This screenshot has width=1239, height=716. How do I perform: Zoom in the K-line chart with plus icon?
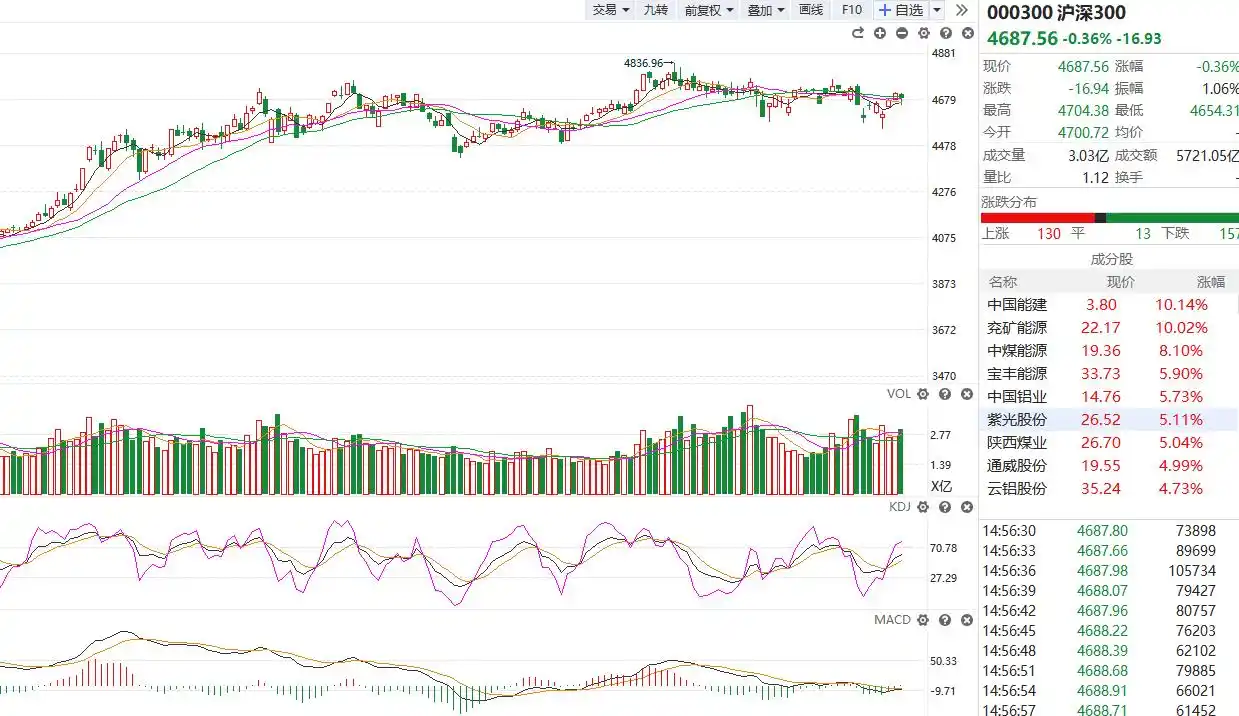click(879, 33)
